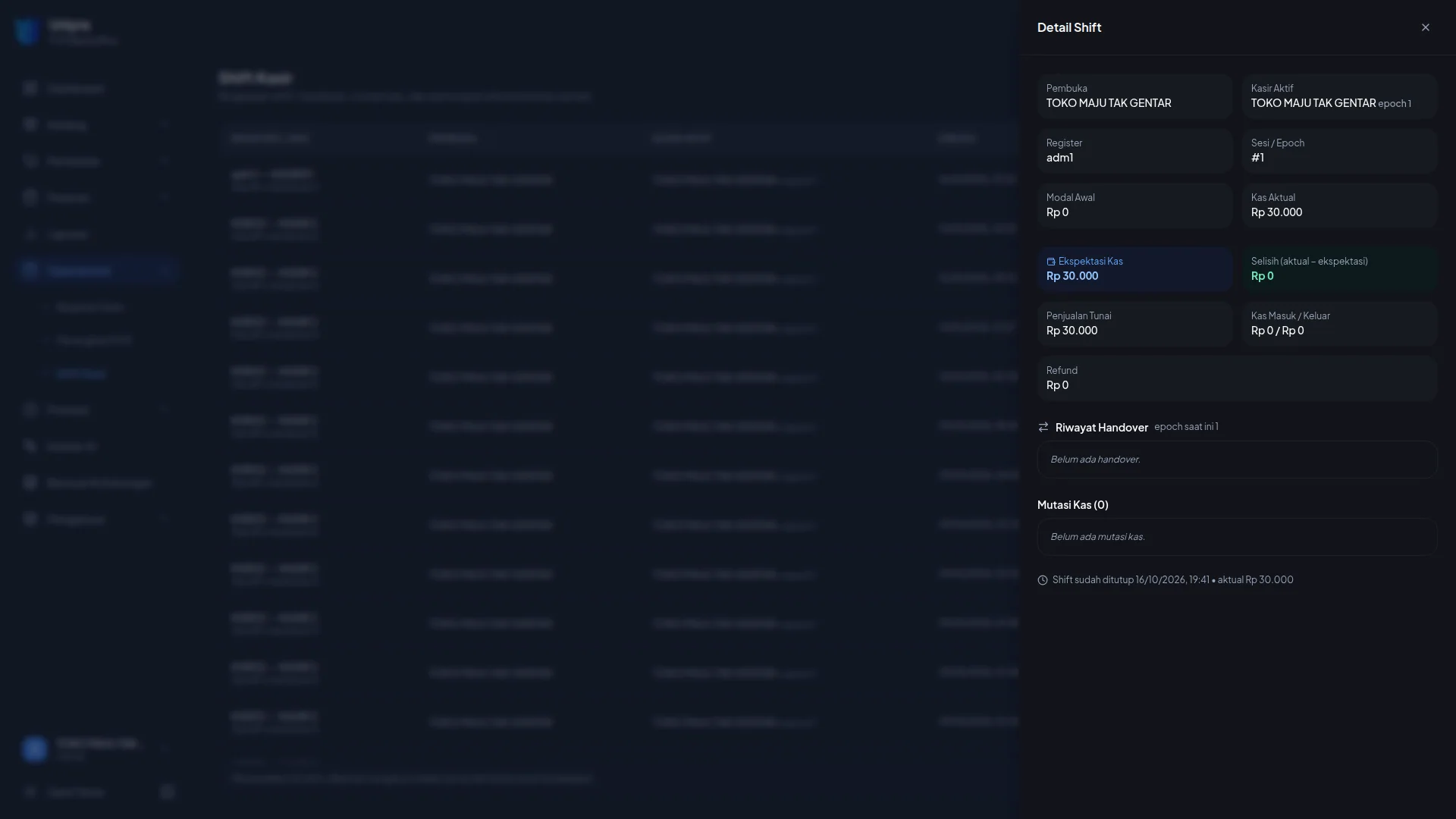
Task: Select the Kas Masuk / Keluar card
Action: pyautogui.click(x=1339, y=324)
